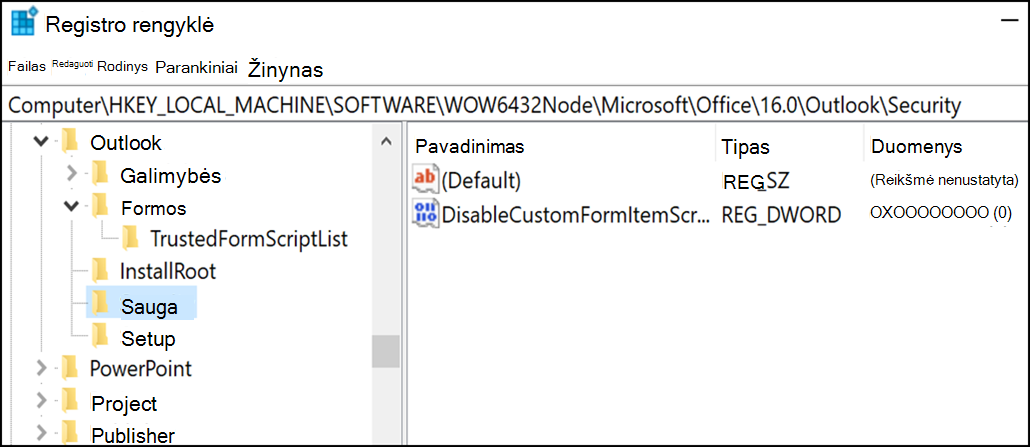
Task: Select the DisableCustomFormItemScr... value name
Action: click(576, 214)
